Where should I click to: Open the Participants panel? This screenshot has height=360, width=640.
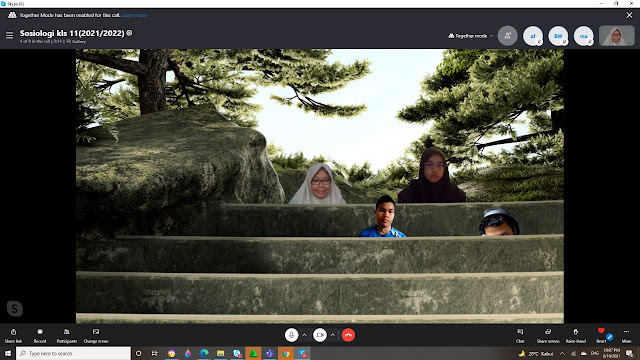(x=67, y=336)
